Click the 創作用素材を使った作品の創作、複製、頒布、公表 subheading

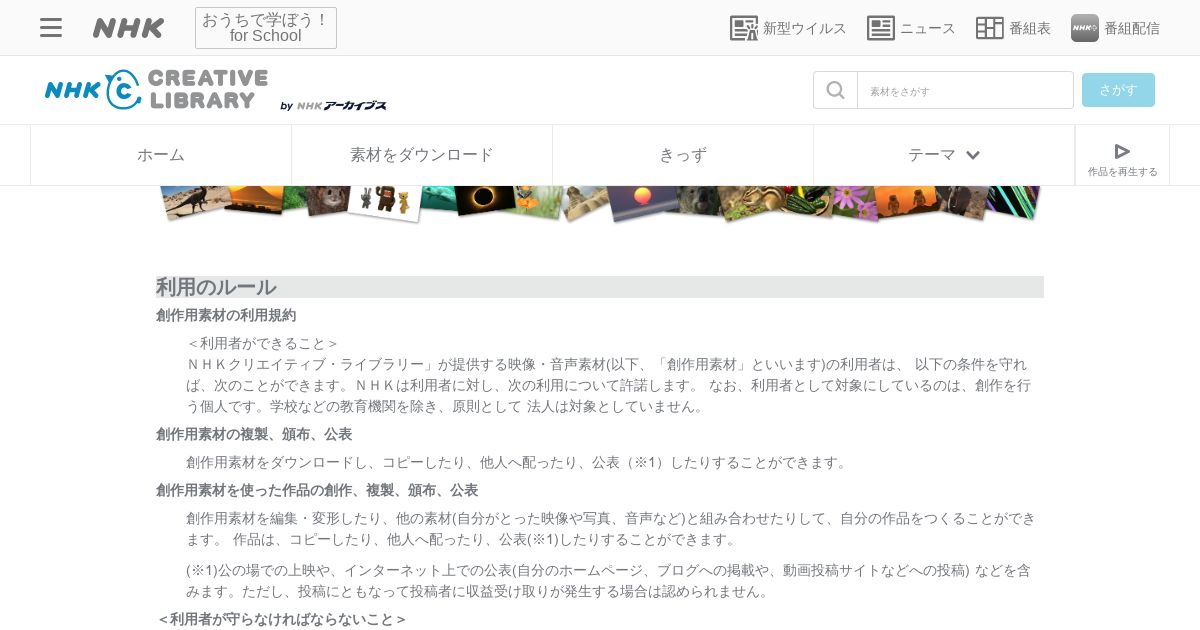(317, 490)
